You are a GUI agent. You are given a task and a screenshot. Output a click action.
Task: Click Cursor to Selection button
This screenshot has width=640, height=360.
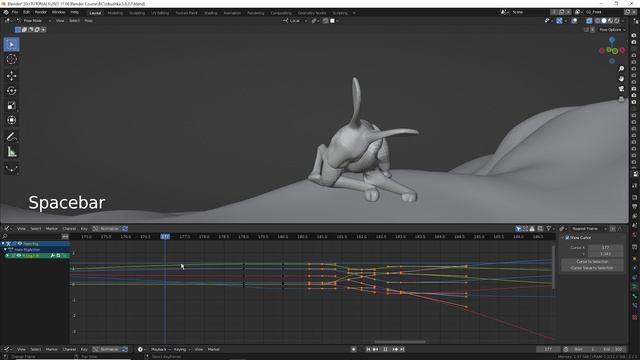pyautogui.click(x=592, y=261)
